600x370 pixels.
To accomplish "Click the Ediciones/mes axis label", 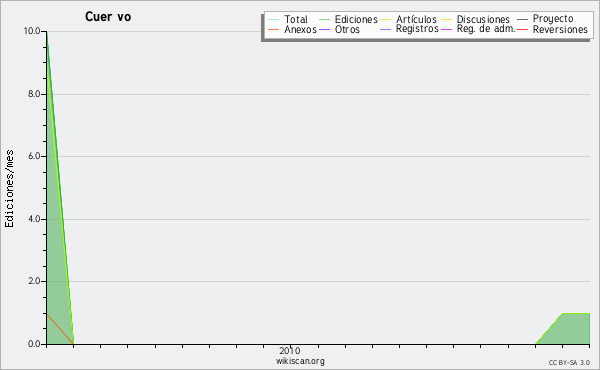I will pyautogui.click(x=9, y=189).
